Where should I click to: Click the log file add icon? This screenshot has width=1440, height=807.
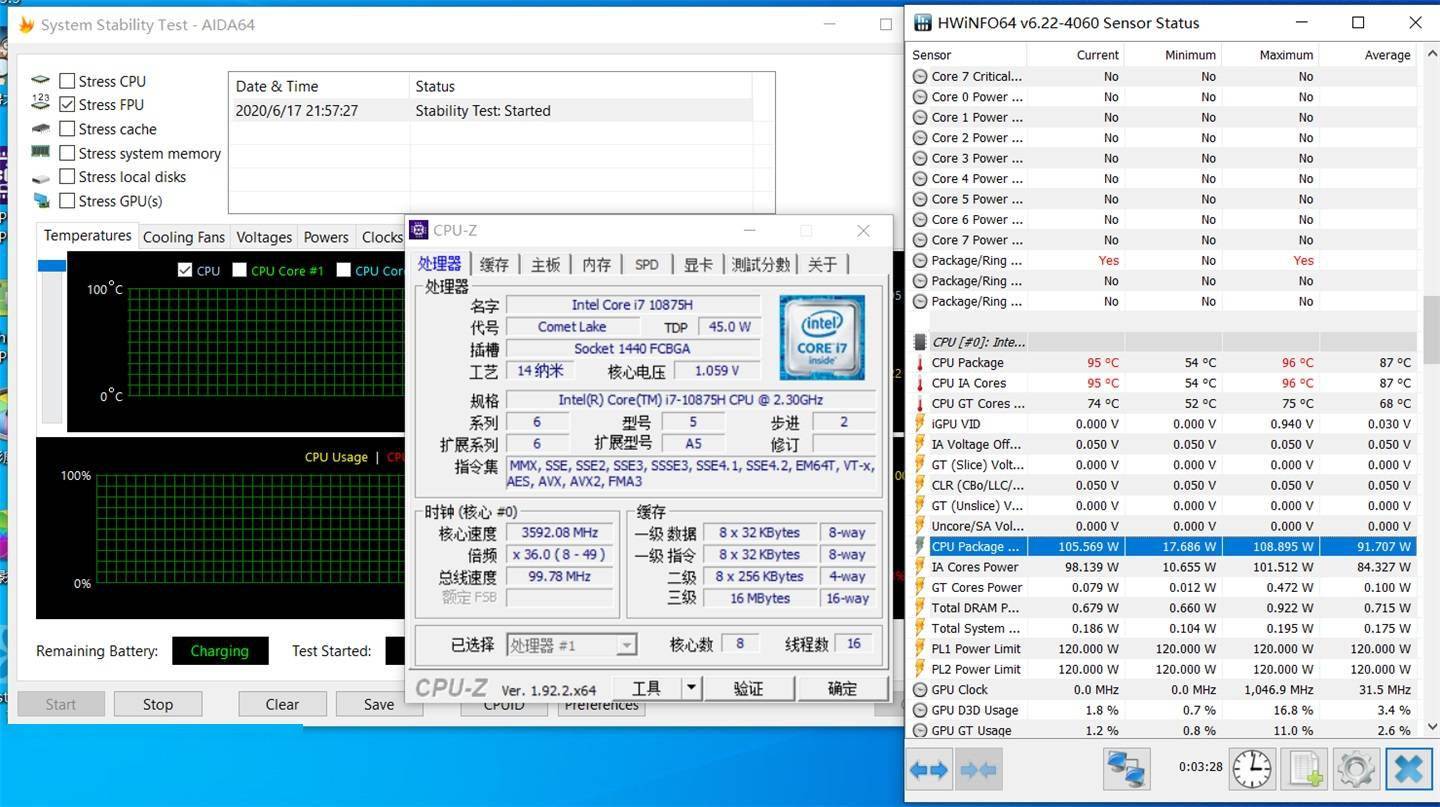[x=1304, y=769]
